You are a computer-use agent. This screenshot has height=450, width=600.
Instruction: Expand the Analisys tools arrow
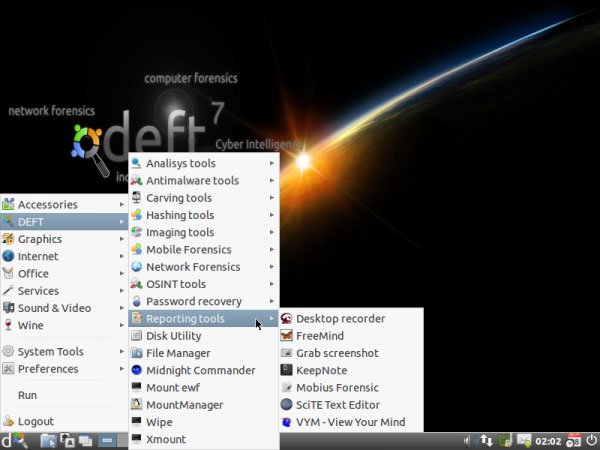point(272,163)
